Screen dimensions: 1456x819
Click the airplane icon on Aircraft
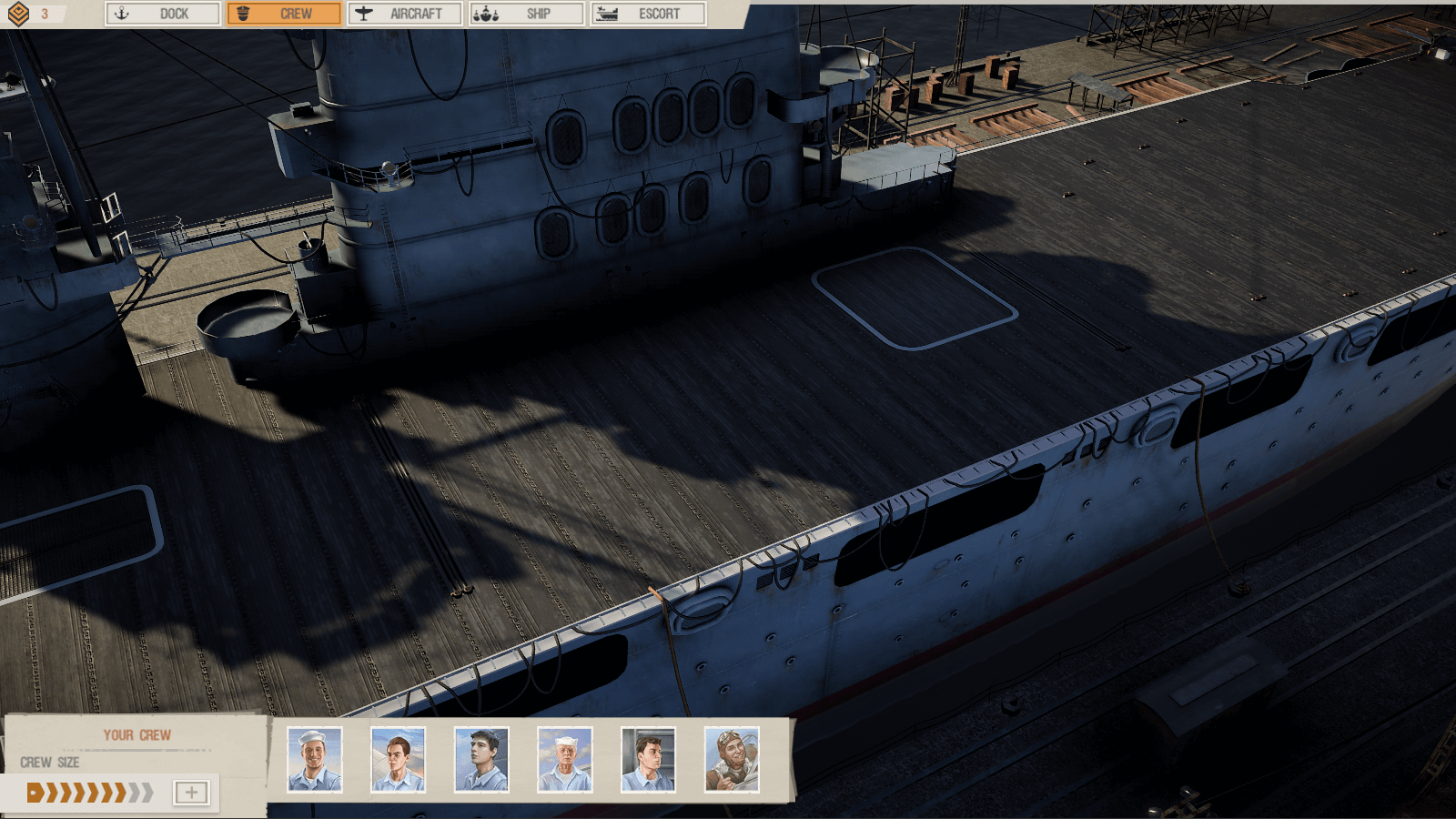click(x=364, y=14)
